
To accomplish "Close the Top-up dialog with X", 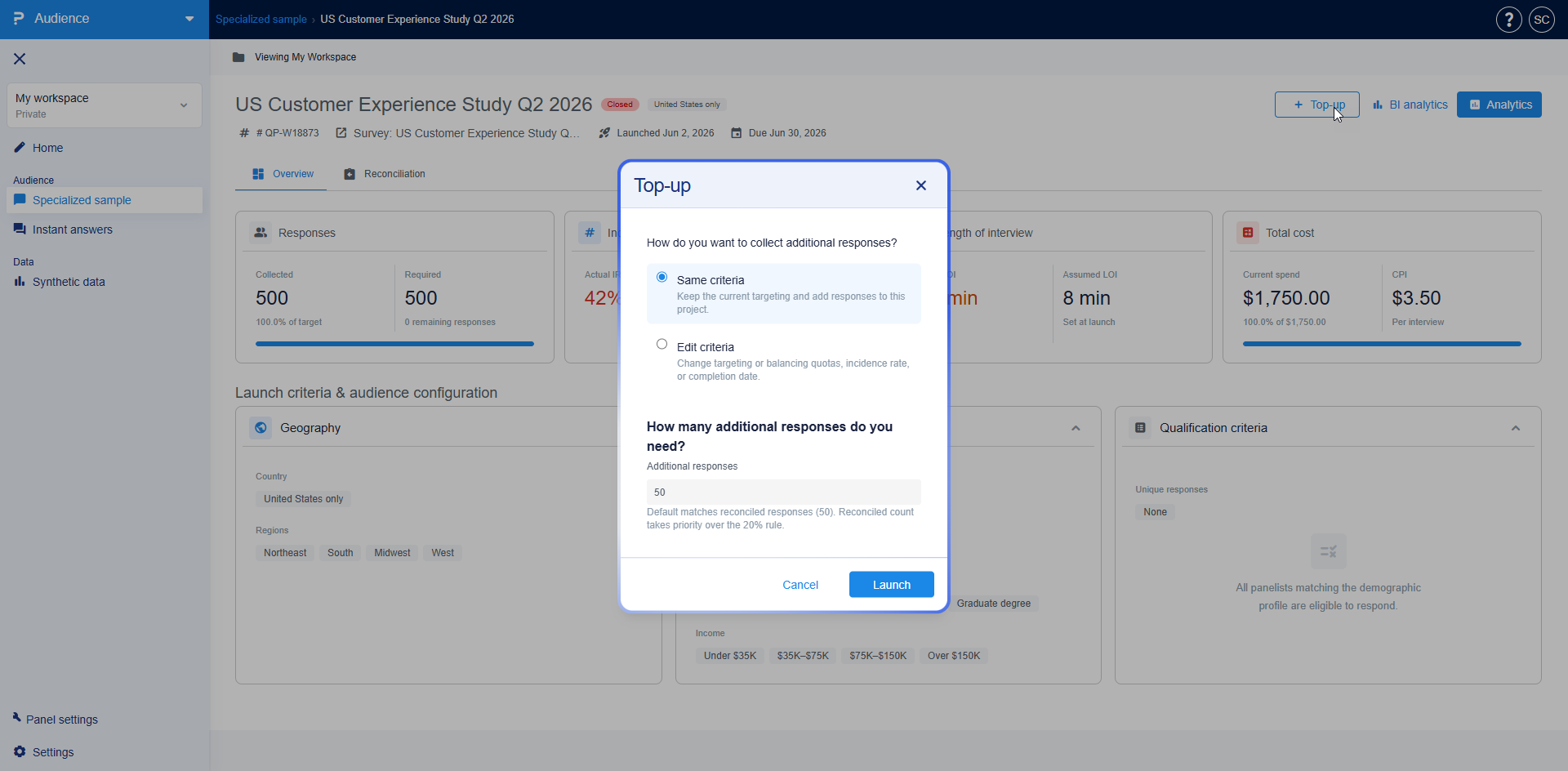I will (x=921, y=185).
